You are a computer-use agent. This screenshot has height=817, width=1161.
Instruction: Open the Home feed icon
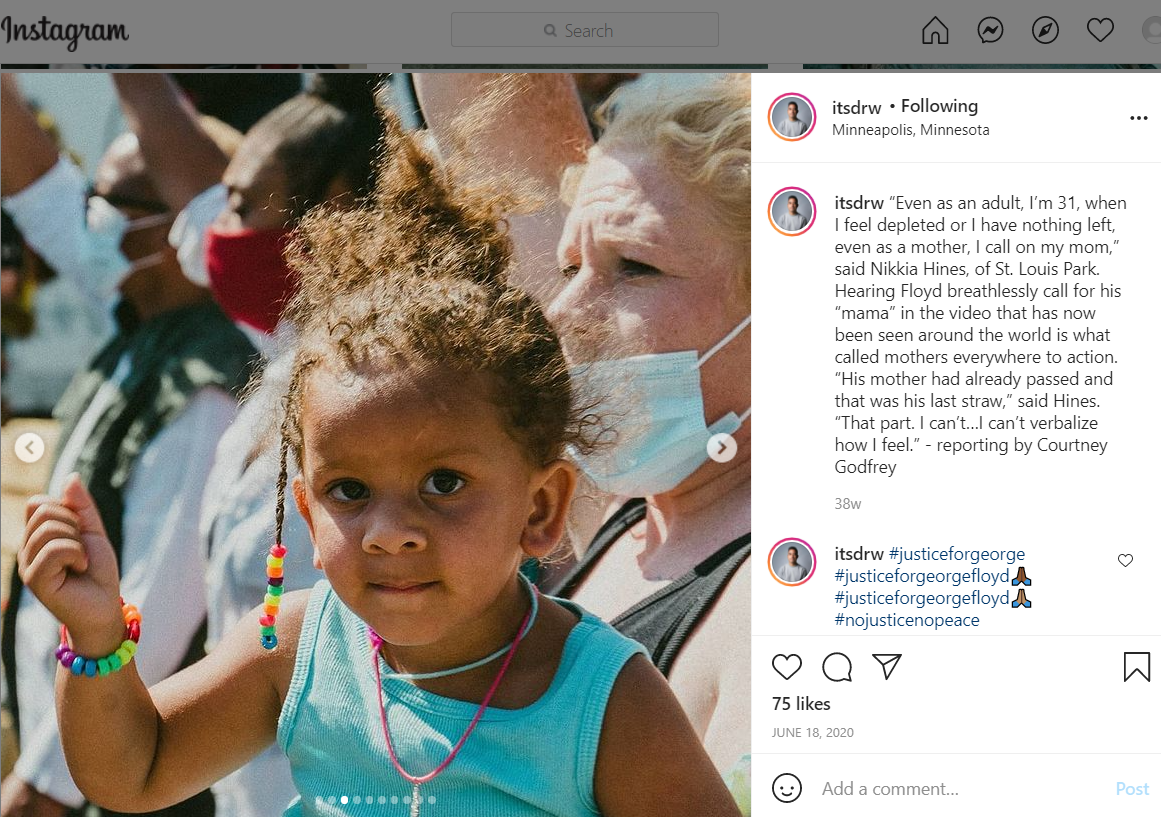pyautogui.click(x=934, y=30)
